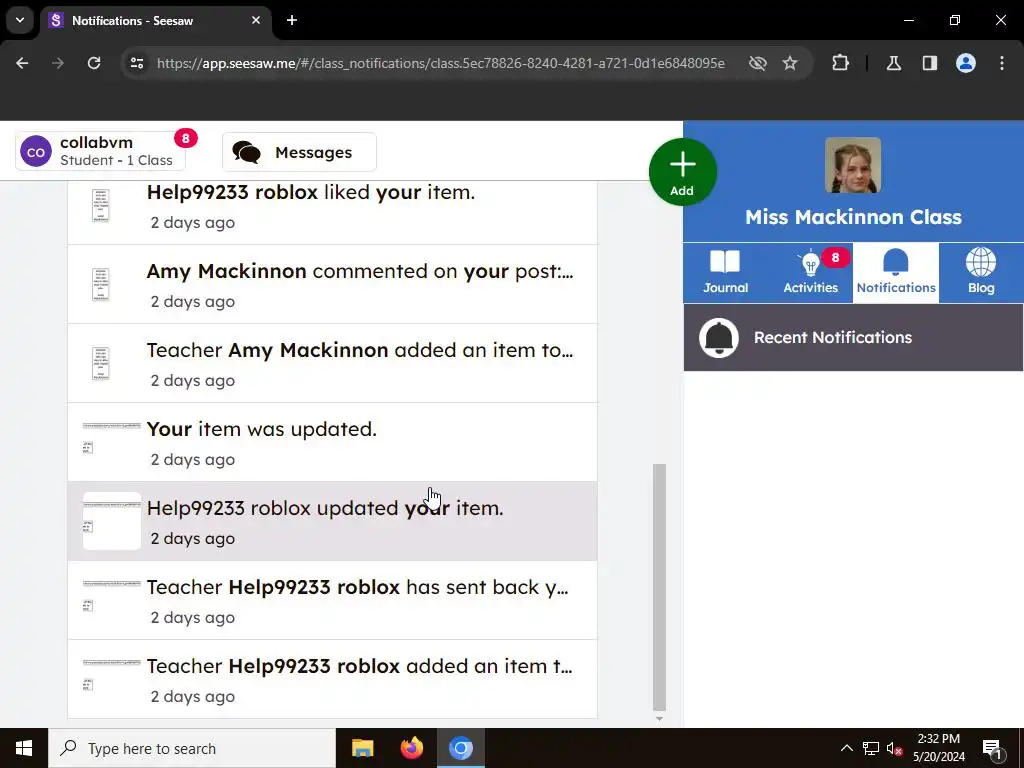Viewport: 1024px width, 768px height.
Task: Click the Recent Notifications bell icon
Action: pyautogui.click(x=718, y=338)
